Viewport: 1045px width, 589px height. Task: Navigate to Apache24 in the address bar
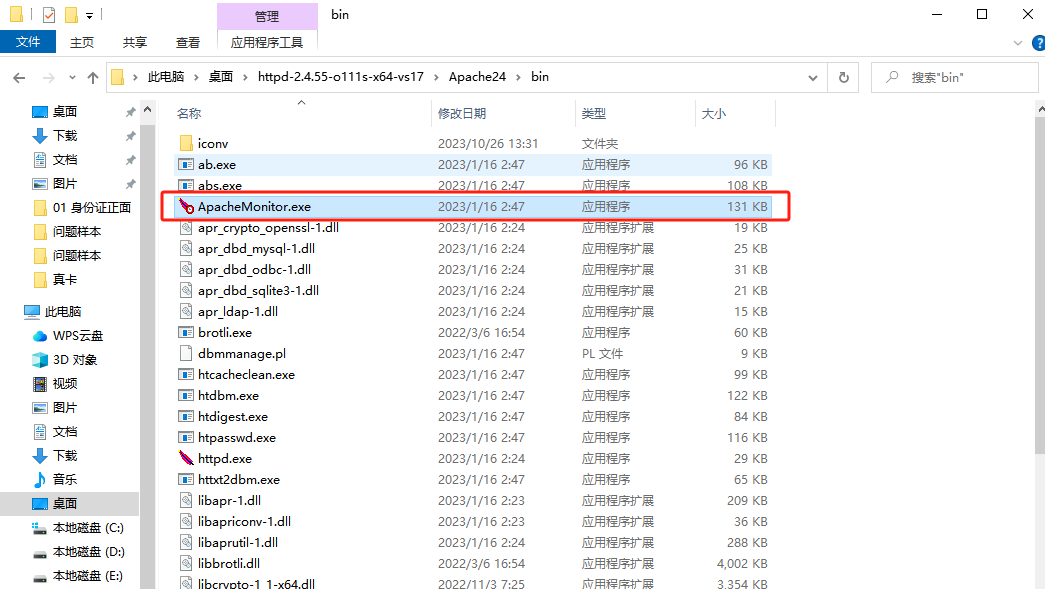coord(477,77)
